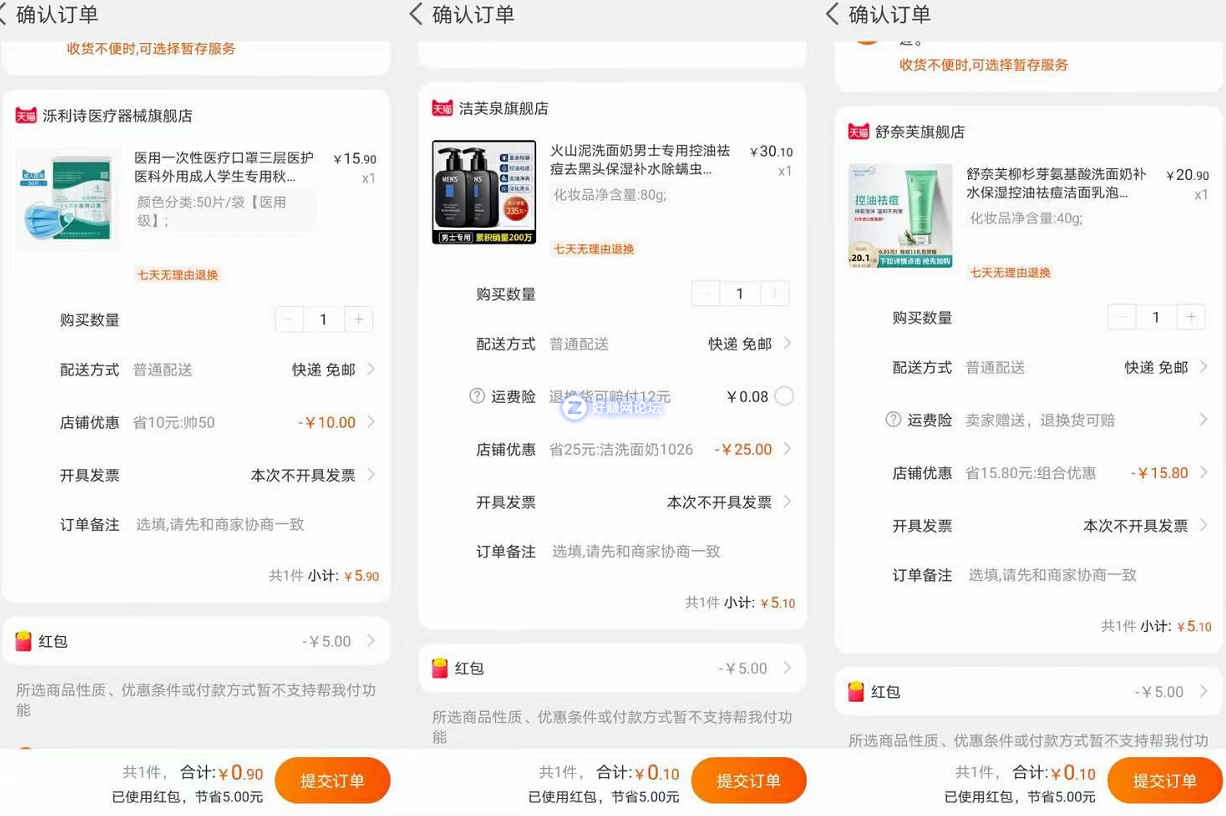Expand 运费险 卖家赠送 row chevron
Viewport: 1226px width, 816px height.
(1203, 420)
